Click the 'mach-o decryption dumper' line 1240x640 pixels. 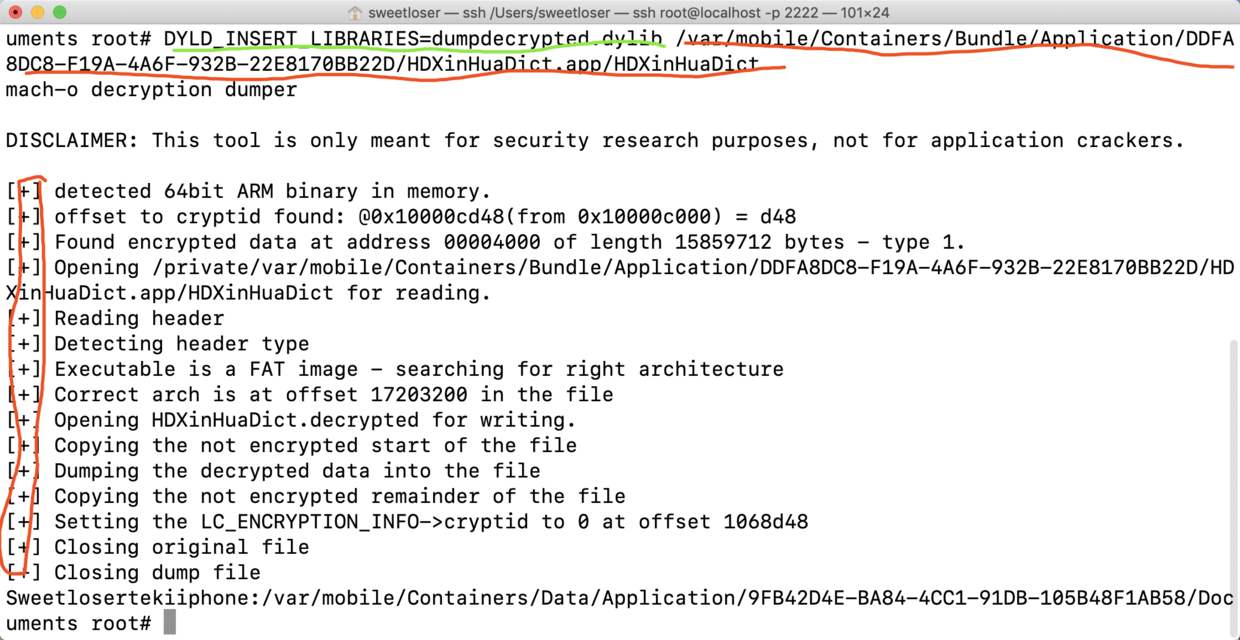(x=151, y=90)
